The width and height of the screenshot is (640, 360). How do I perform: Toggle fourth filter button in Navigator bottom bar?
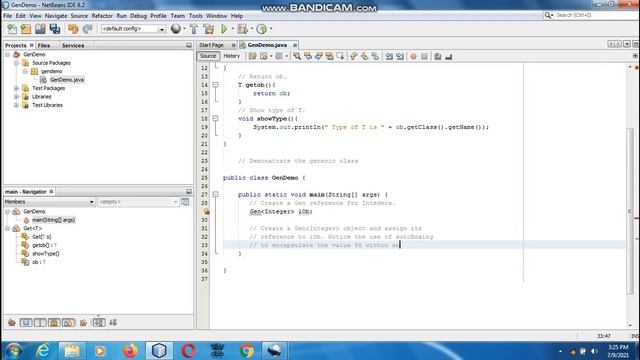pos(69,323)
